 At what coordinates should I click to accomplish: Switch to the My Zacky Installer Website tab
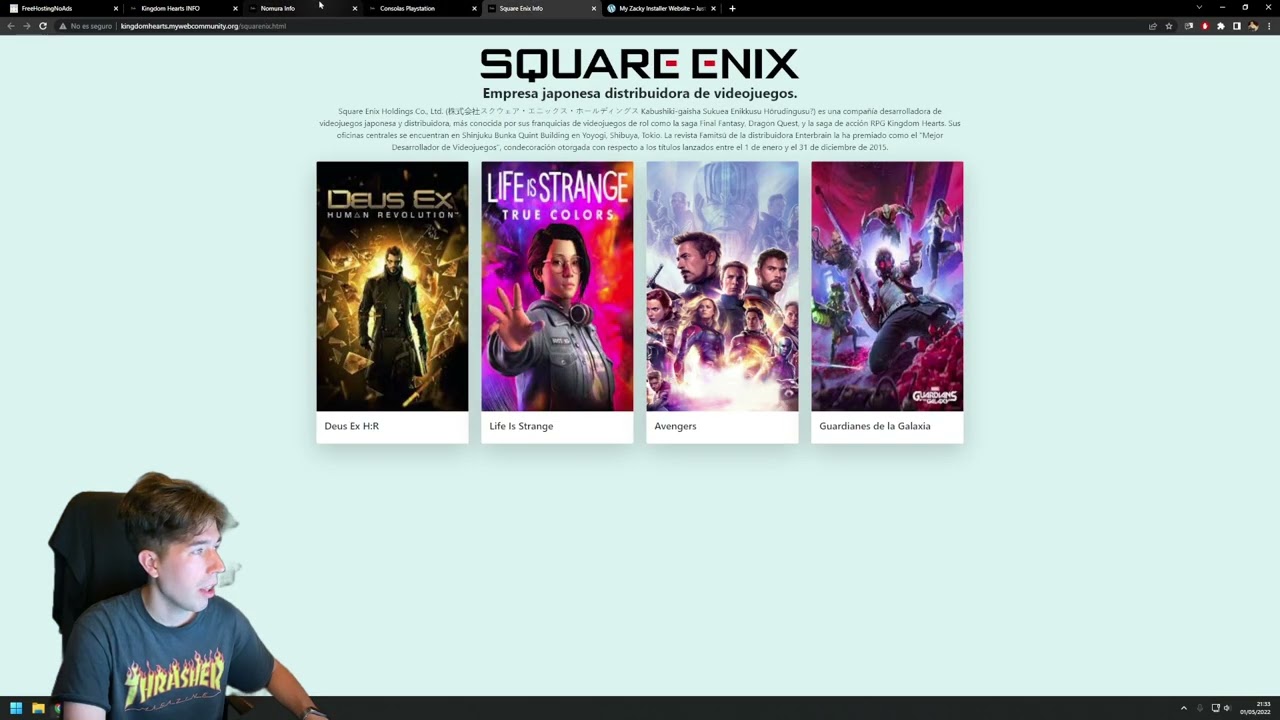click(661, 8)
